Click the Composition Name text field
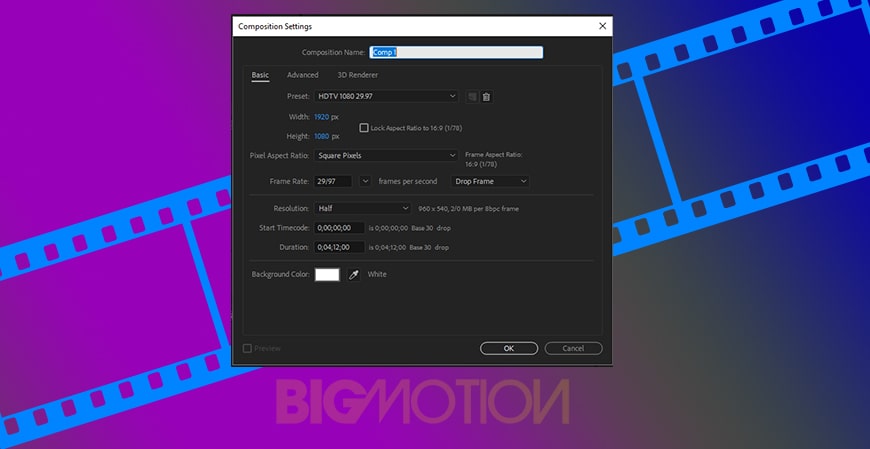 tap(456, 52)
